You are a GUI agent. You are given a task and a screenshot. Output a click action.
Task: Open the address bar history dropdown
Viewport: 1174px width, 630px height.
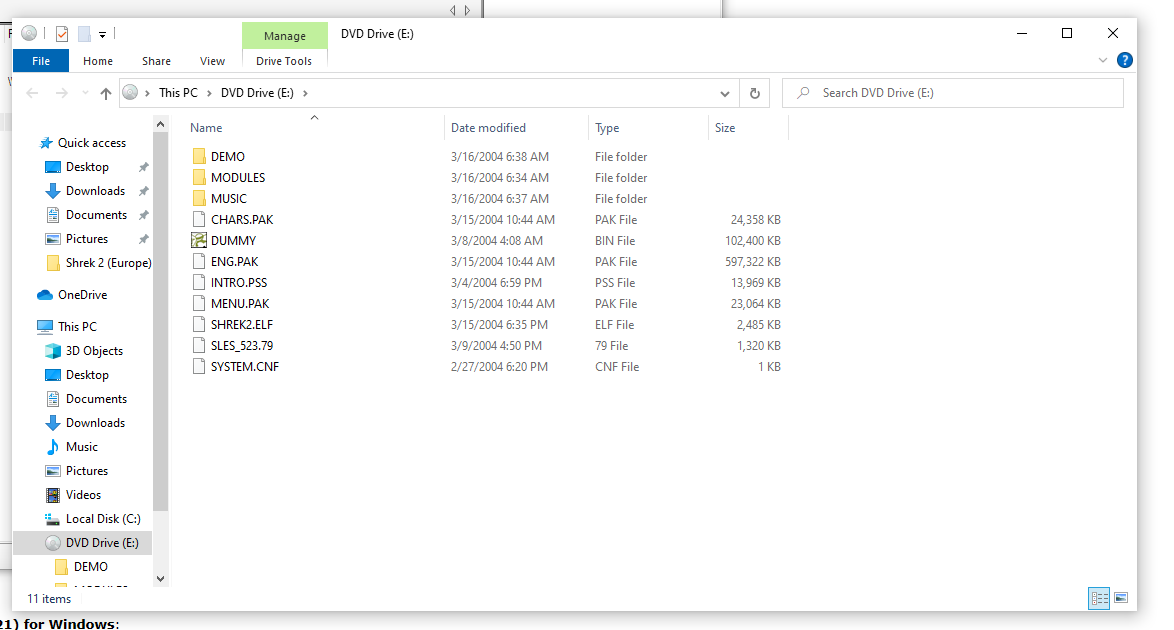[x=725, y=93]
